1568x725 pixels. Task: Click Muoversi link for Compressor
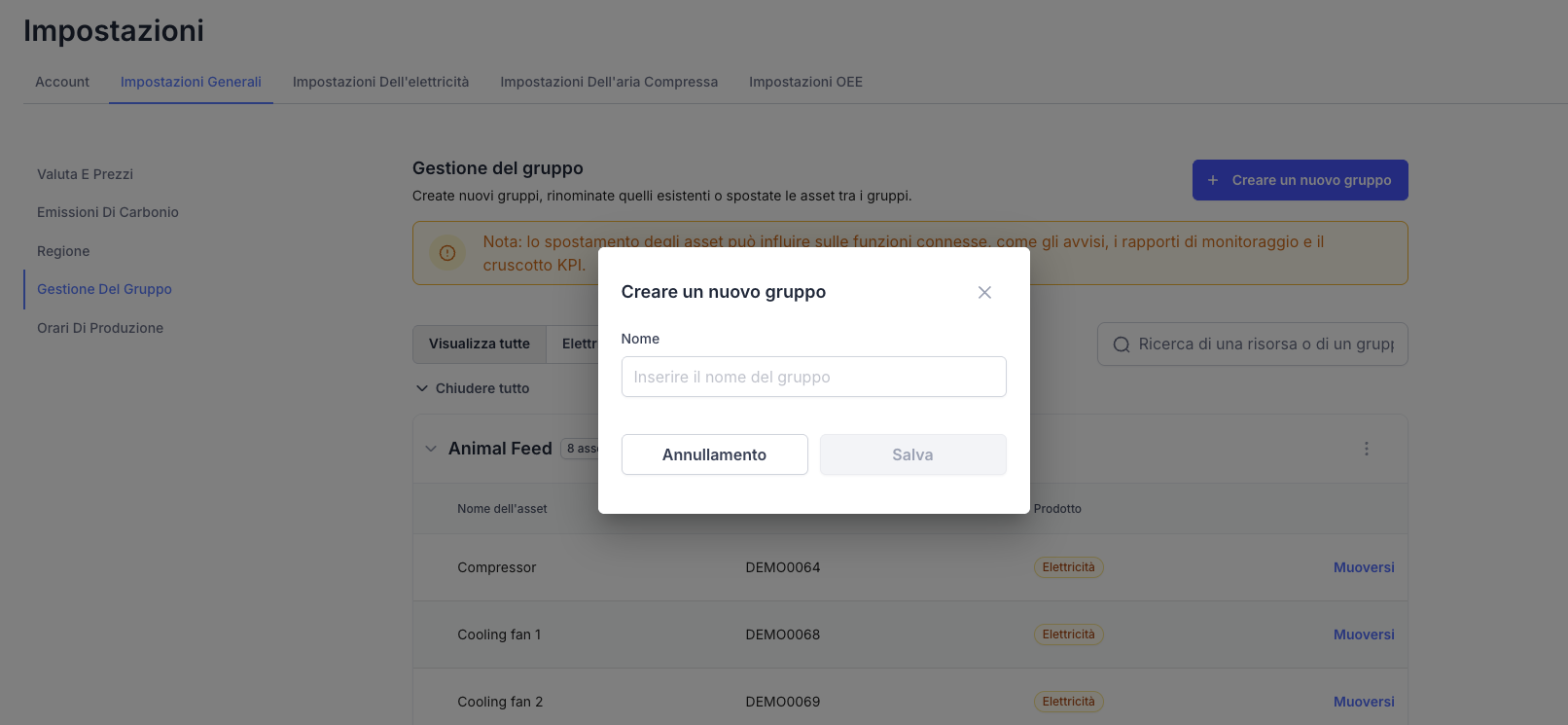coord(1363,567)
